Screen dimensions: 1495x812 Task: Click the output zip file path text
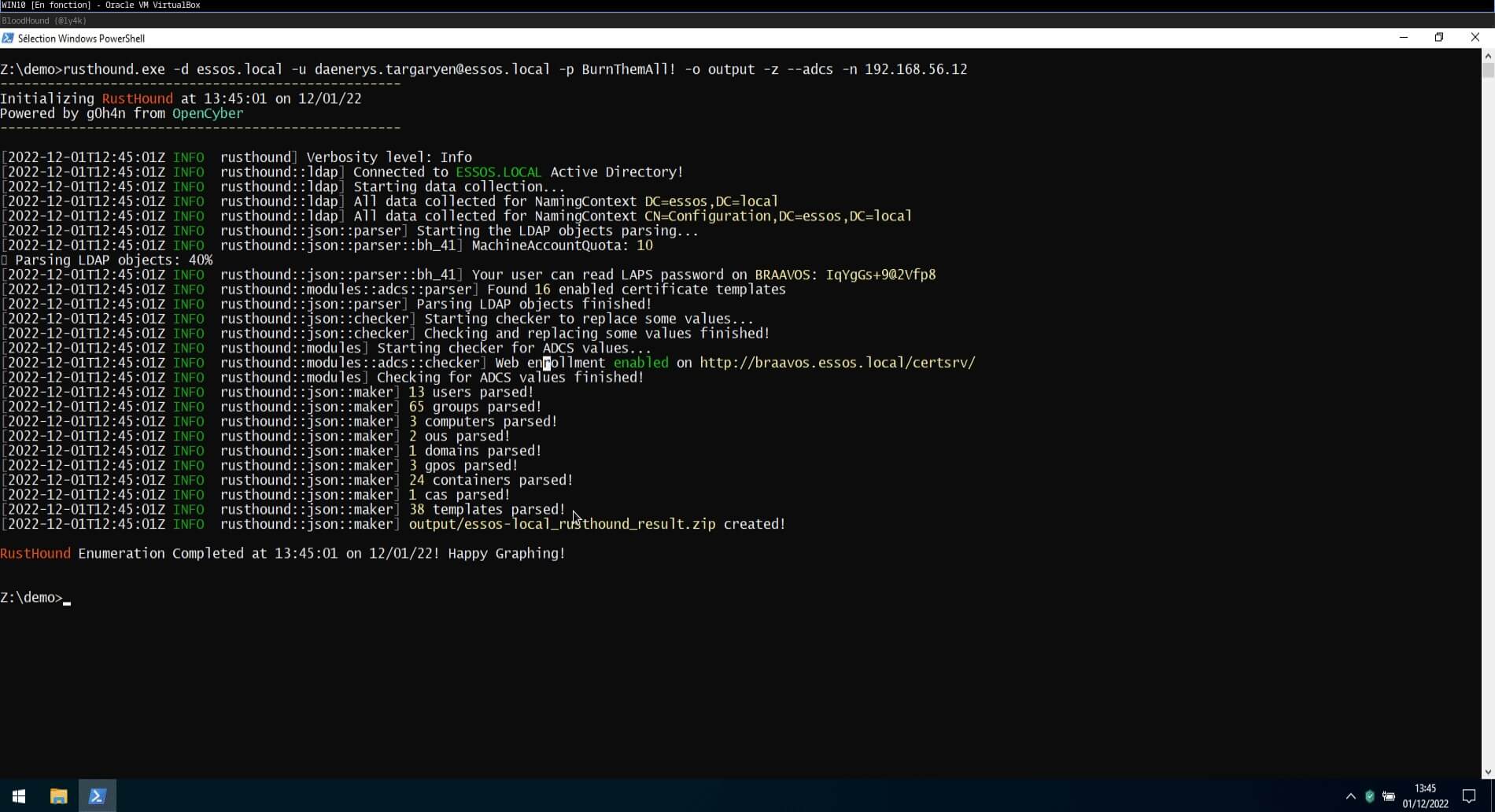click(562, 524)
